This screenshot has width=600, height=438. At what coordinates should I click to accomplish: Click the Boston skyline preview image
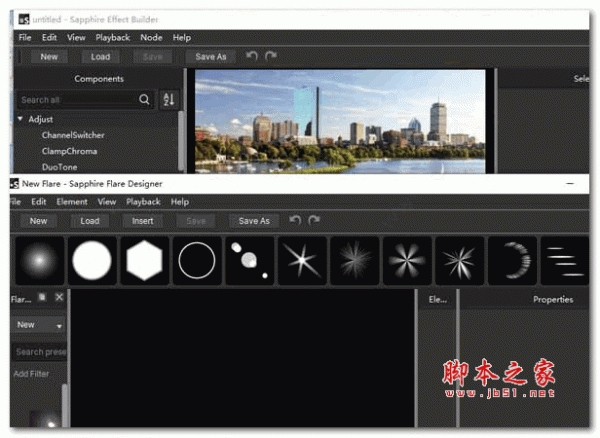[340, 121]
